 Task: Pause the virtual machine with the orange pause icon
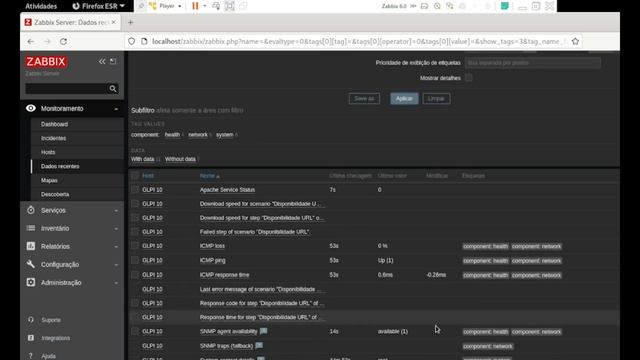click(x=195, y=6)
